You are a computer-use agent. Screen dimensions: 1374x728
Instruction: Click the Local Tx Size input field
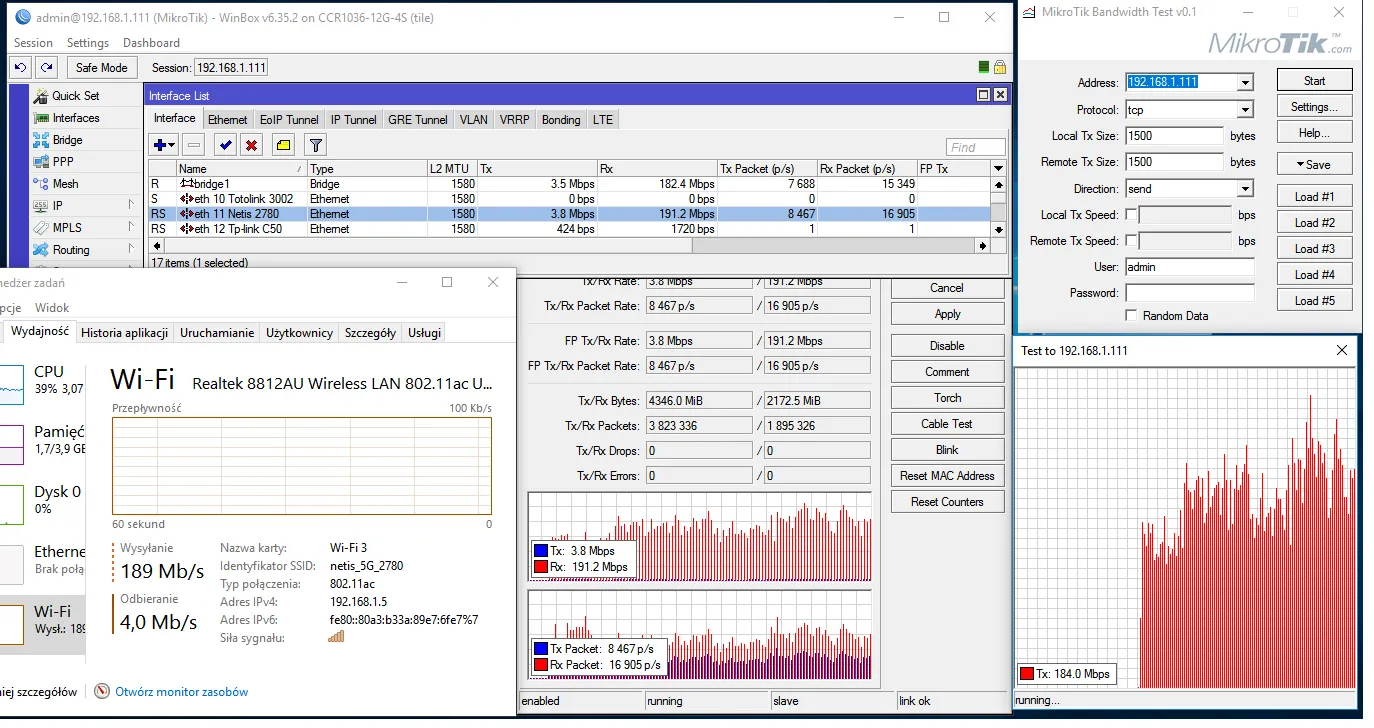point(1174,136)
